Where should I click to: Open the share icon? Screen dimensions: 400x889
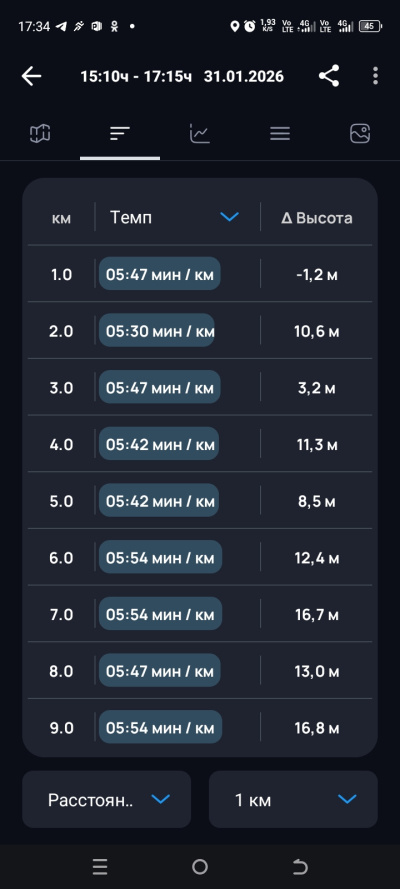point(329,76)
